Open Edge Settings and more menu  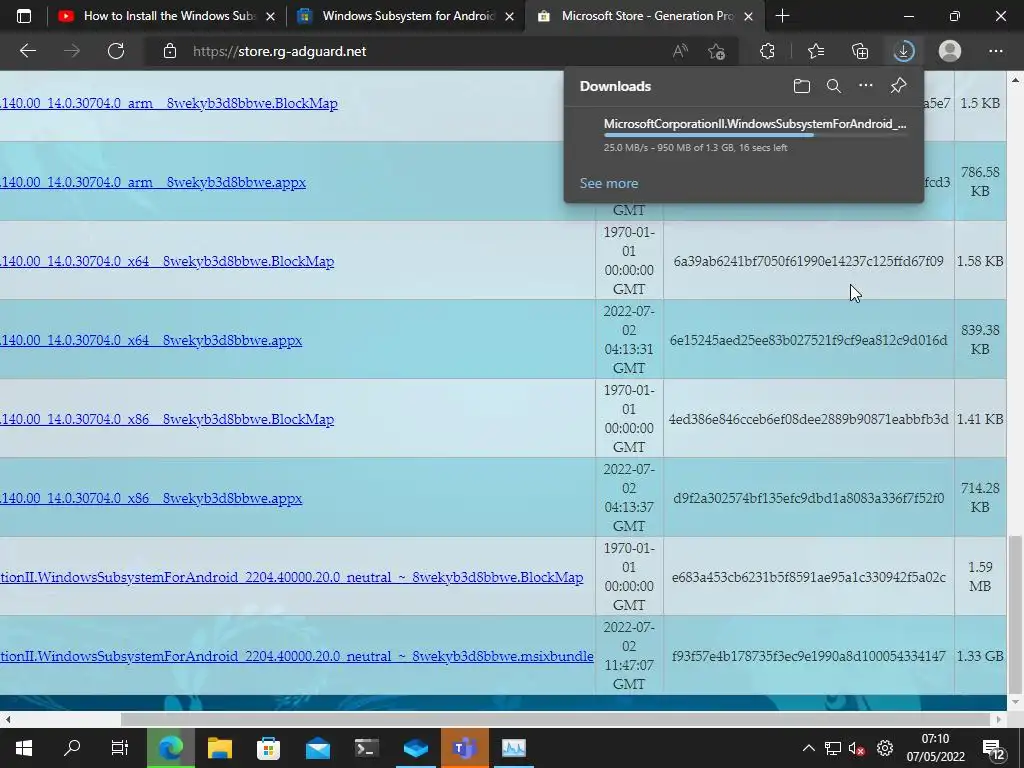point(995,51)
